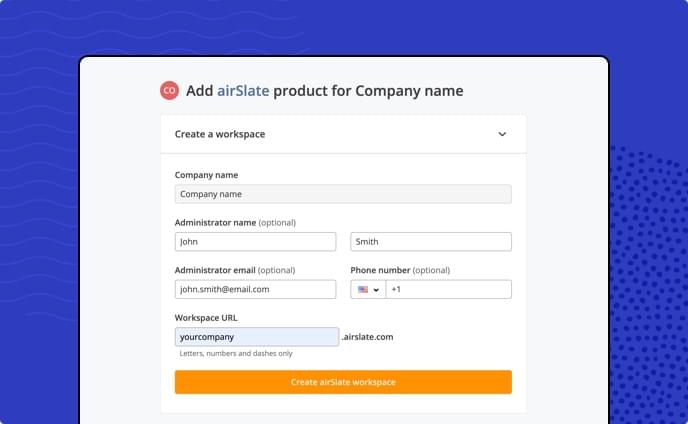Click the last name field showing Smith
Image resolution: width=688 pixels, height=424 pixels.
tap(431, 242)
